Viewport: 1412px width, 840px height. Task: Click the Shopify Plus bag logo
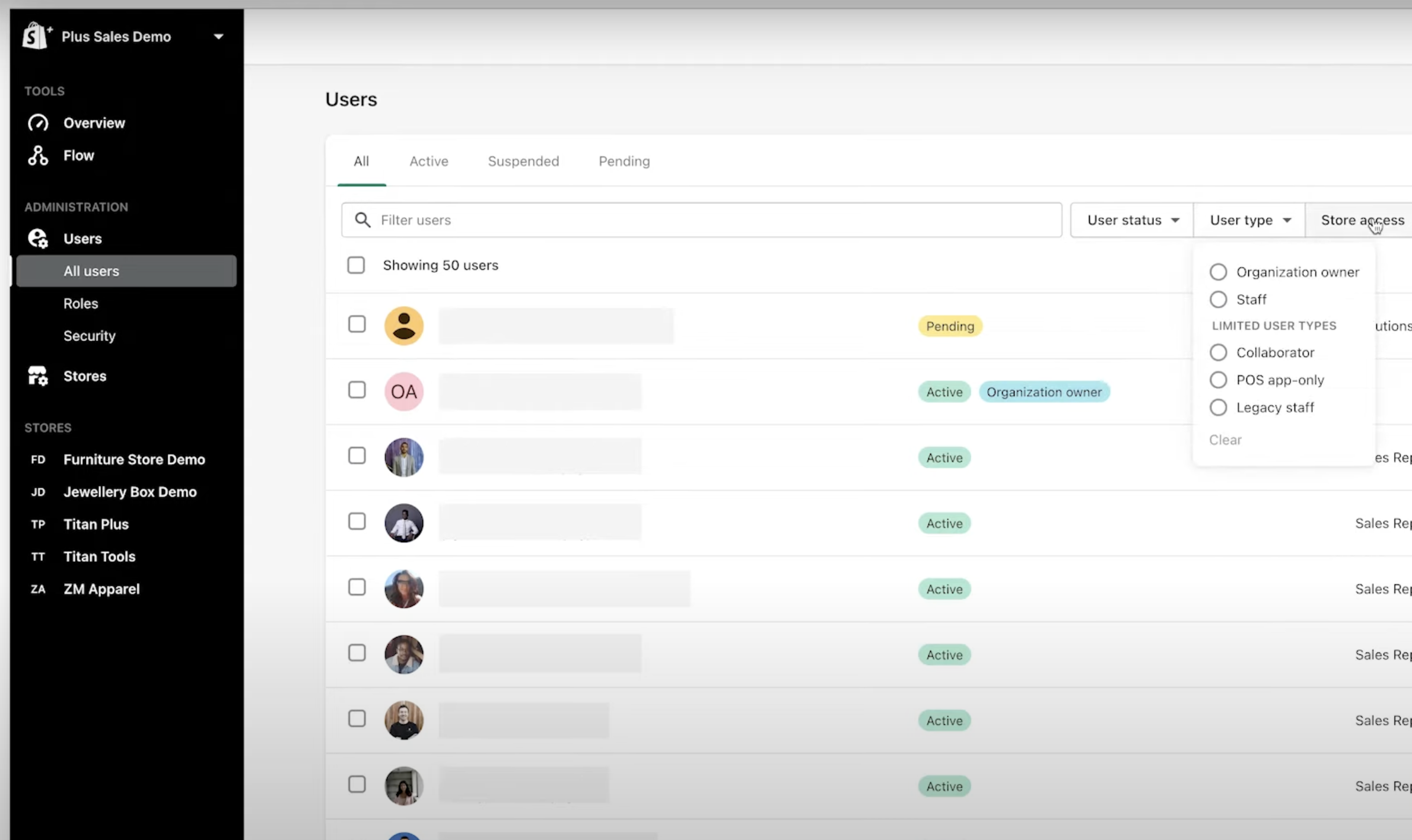[x=37, y=36]
